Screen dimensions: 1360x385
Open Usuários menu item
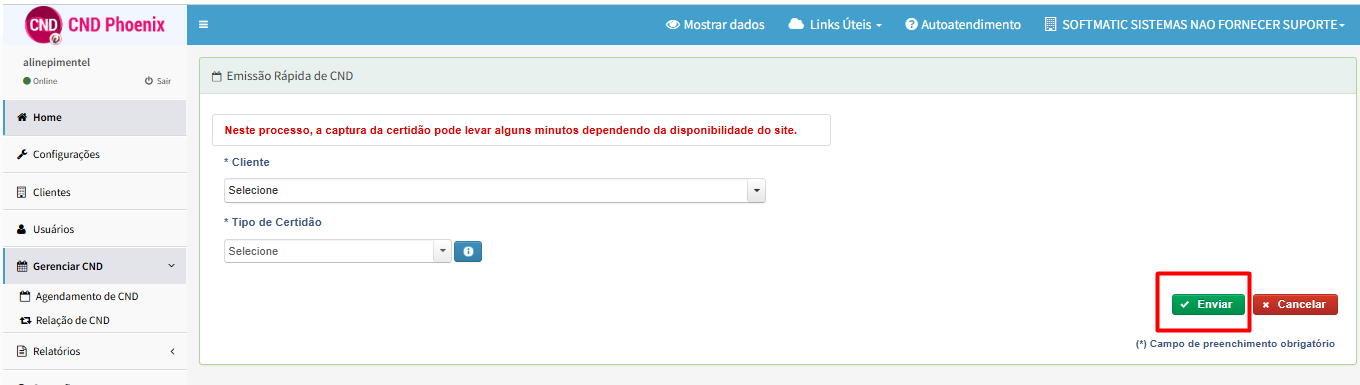click(94, 229)
